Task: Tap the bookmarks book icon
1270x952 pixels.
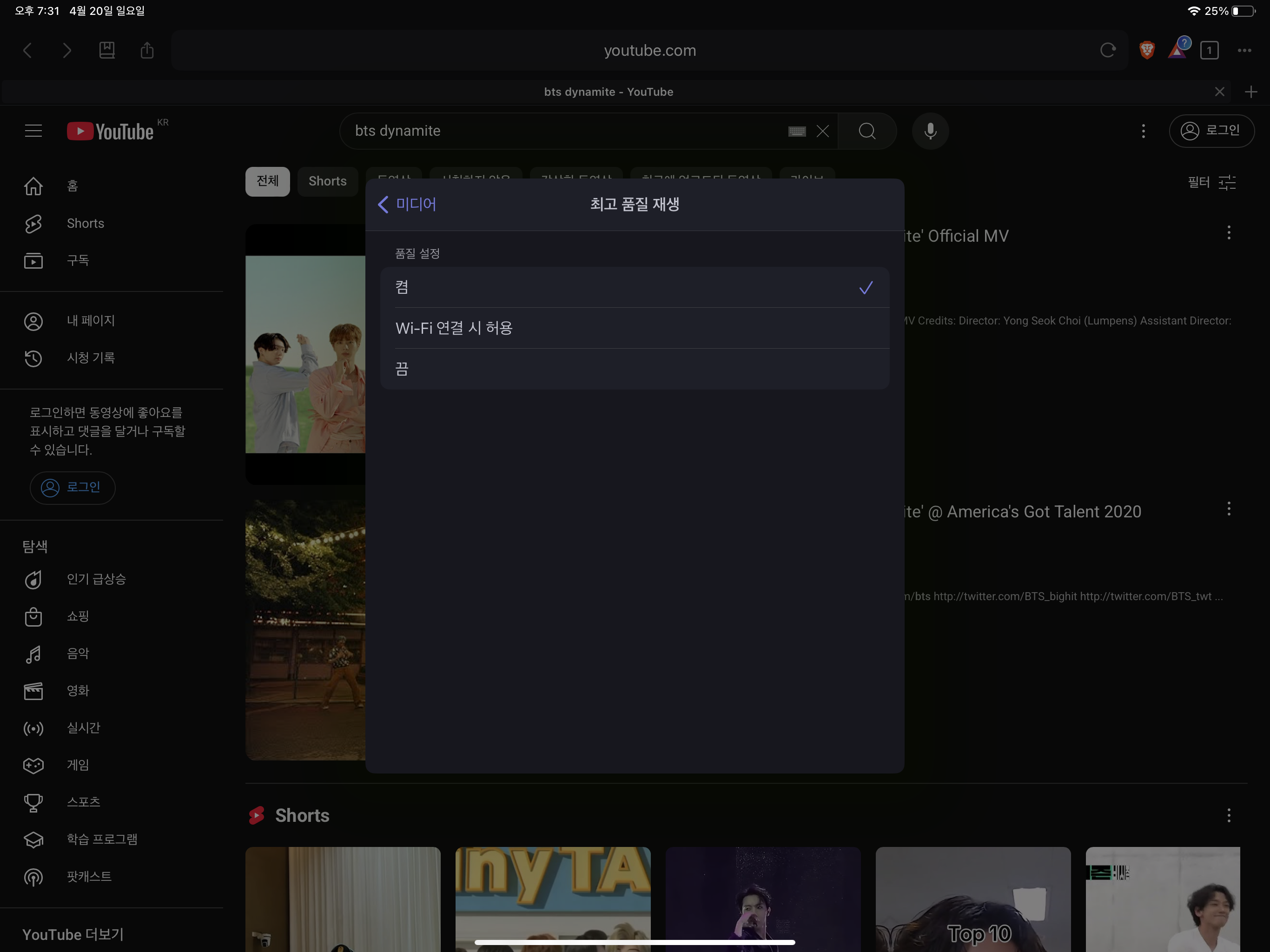Action: [x=107, y=51]
